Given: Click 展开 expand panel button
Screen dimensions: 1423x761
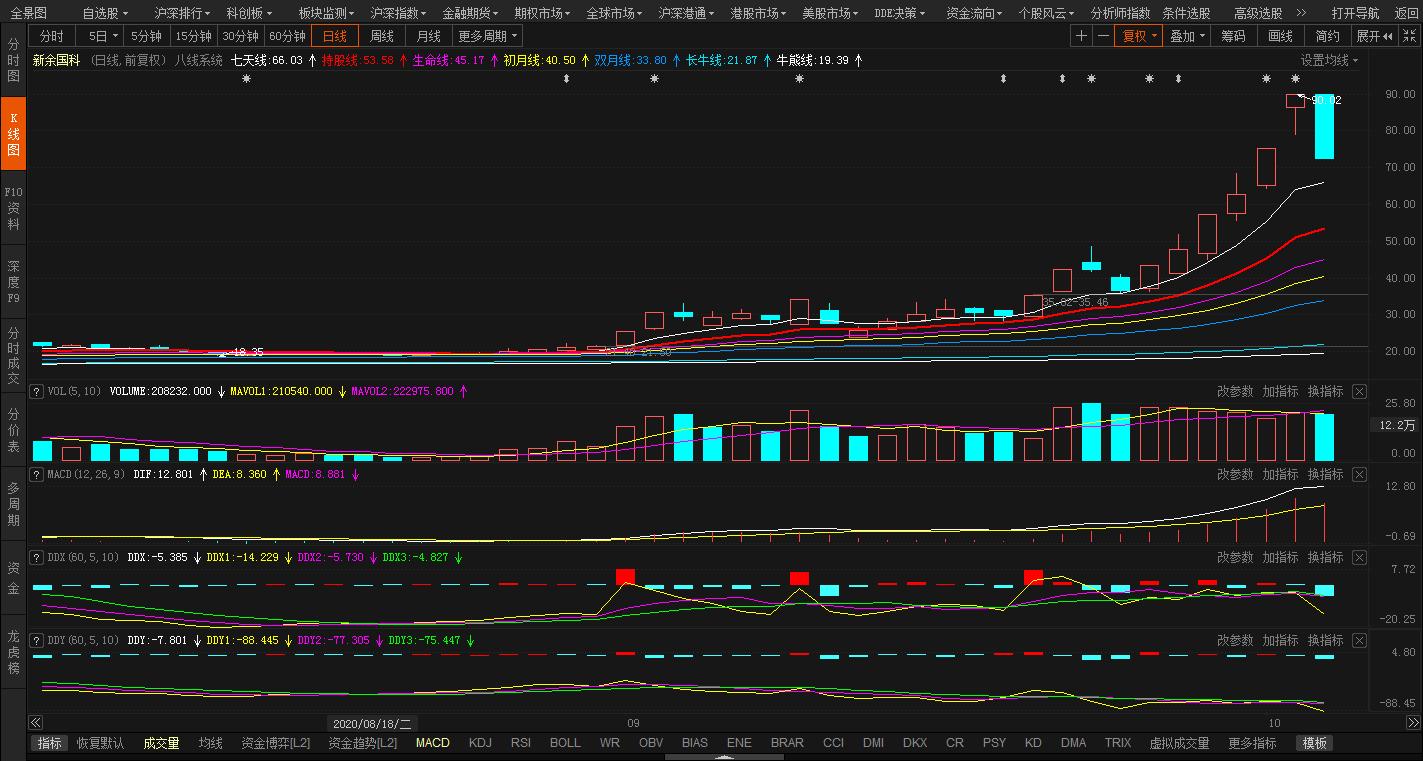Looking at the screenshot, I should 1377,36.
